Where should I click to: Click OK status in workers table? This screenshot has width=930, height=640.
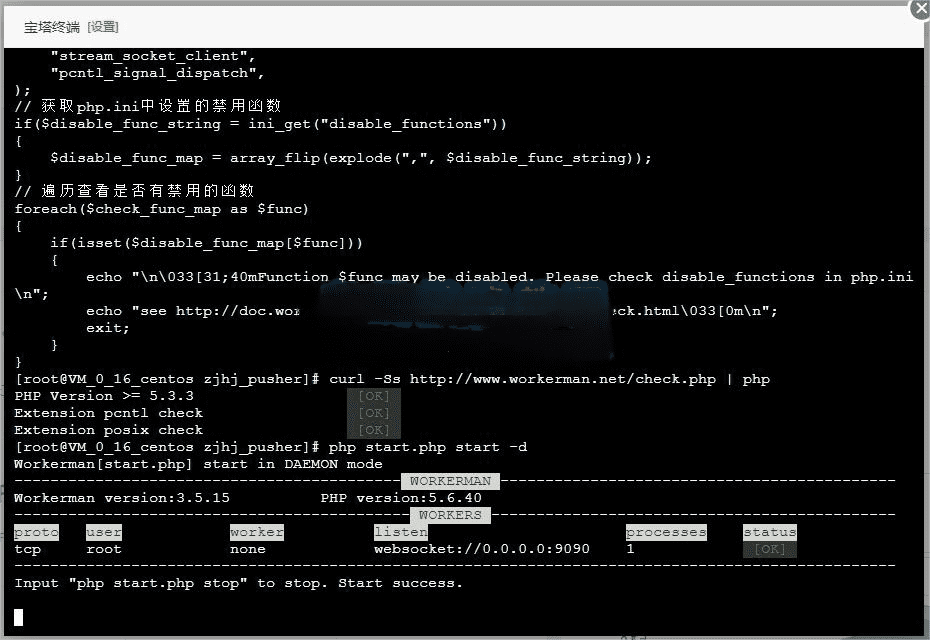(x=770, y=549)
